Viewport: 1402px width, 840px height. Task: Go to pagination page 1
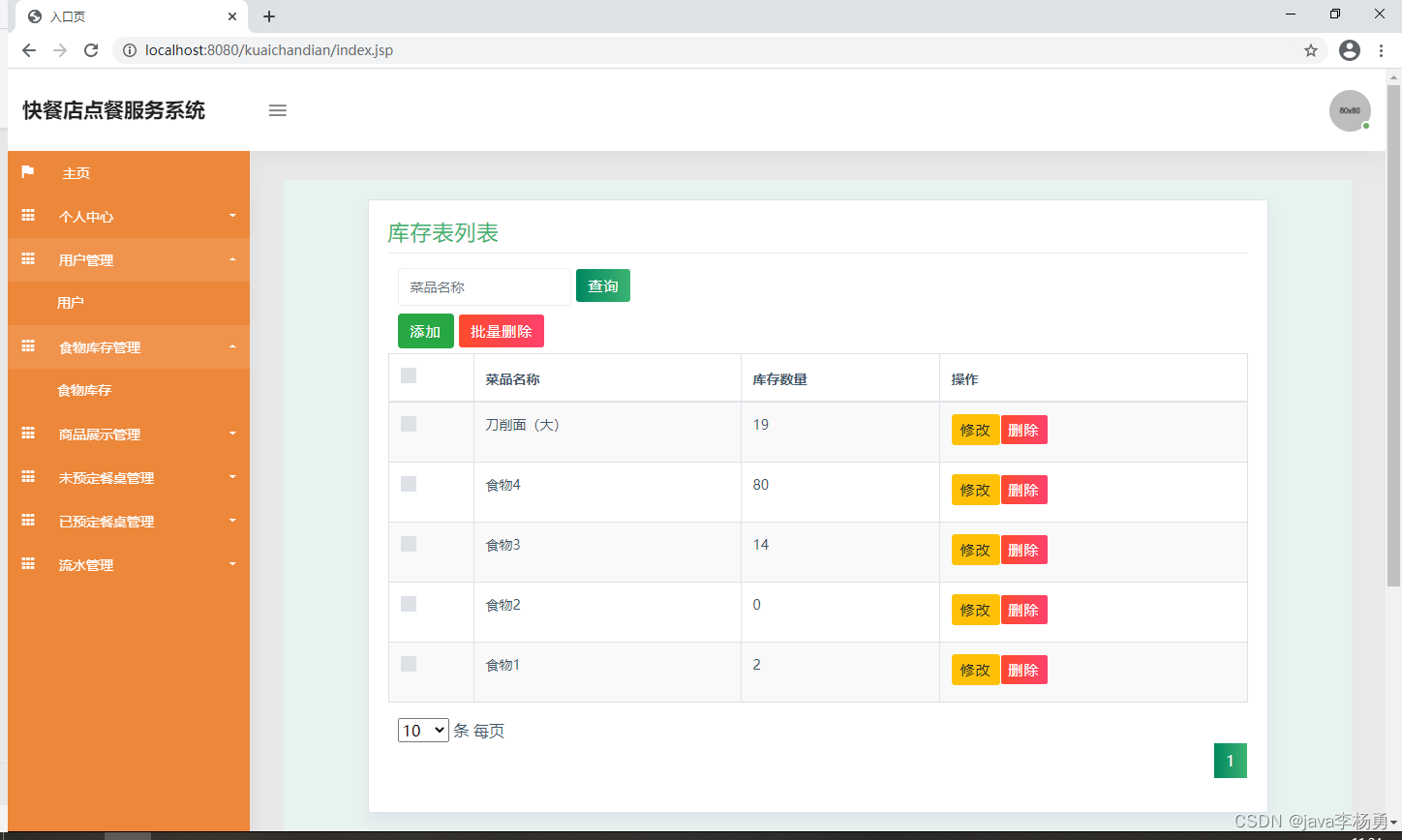click(x=1231, y=761)
